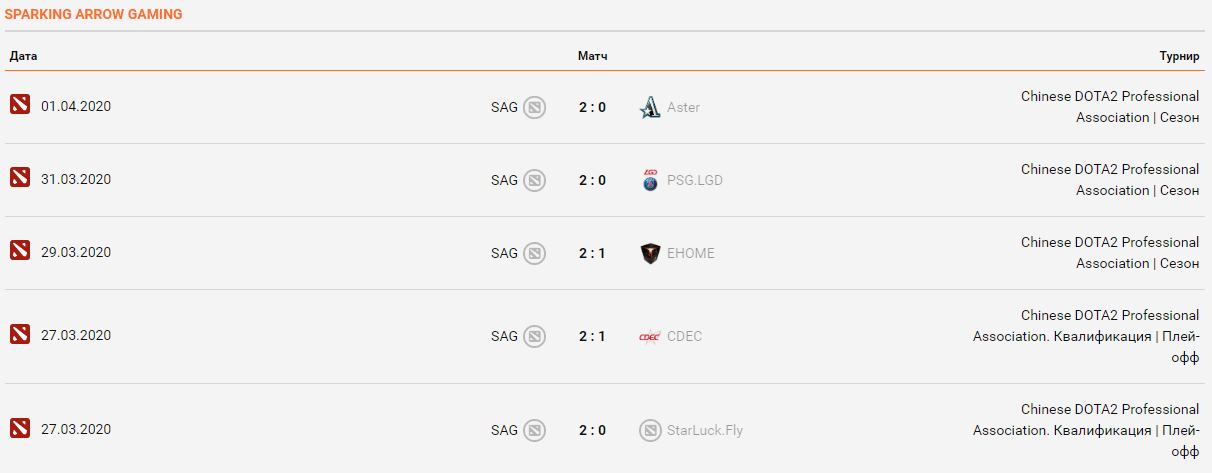The width and height of the screenshot is (1212, 473).
Task: Click SAG logo in the EHOME match row
Action: click(535, 253)
